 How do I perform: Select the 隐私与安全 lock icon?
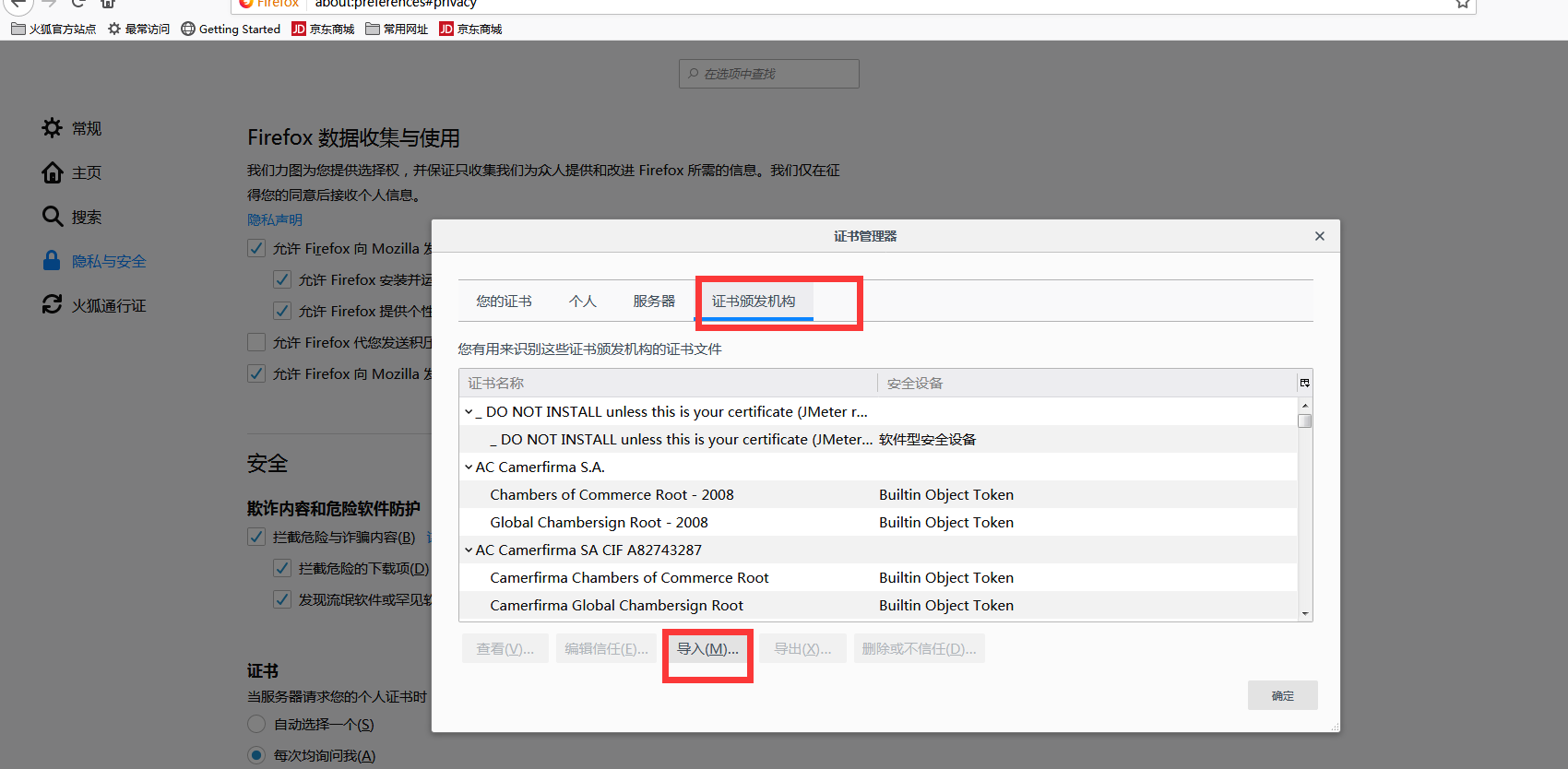(x=52, y=261)
